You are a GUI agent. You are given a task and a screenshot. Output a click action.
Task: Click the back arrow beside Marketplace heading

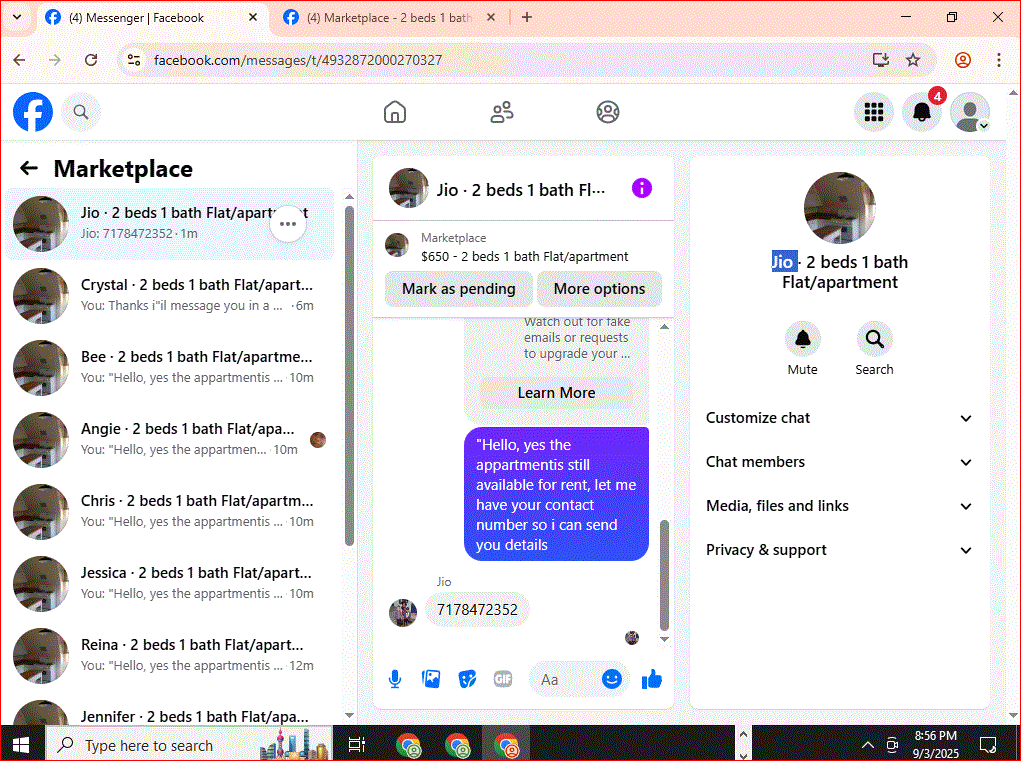coord(29,169)
